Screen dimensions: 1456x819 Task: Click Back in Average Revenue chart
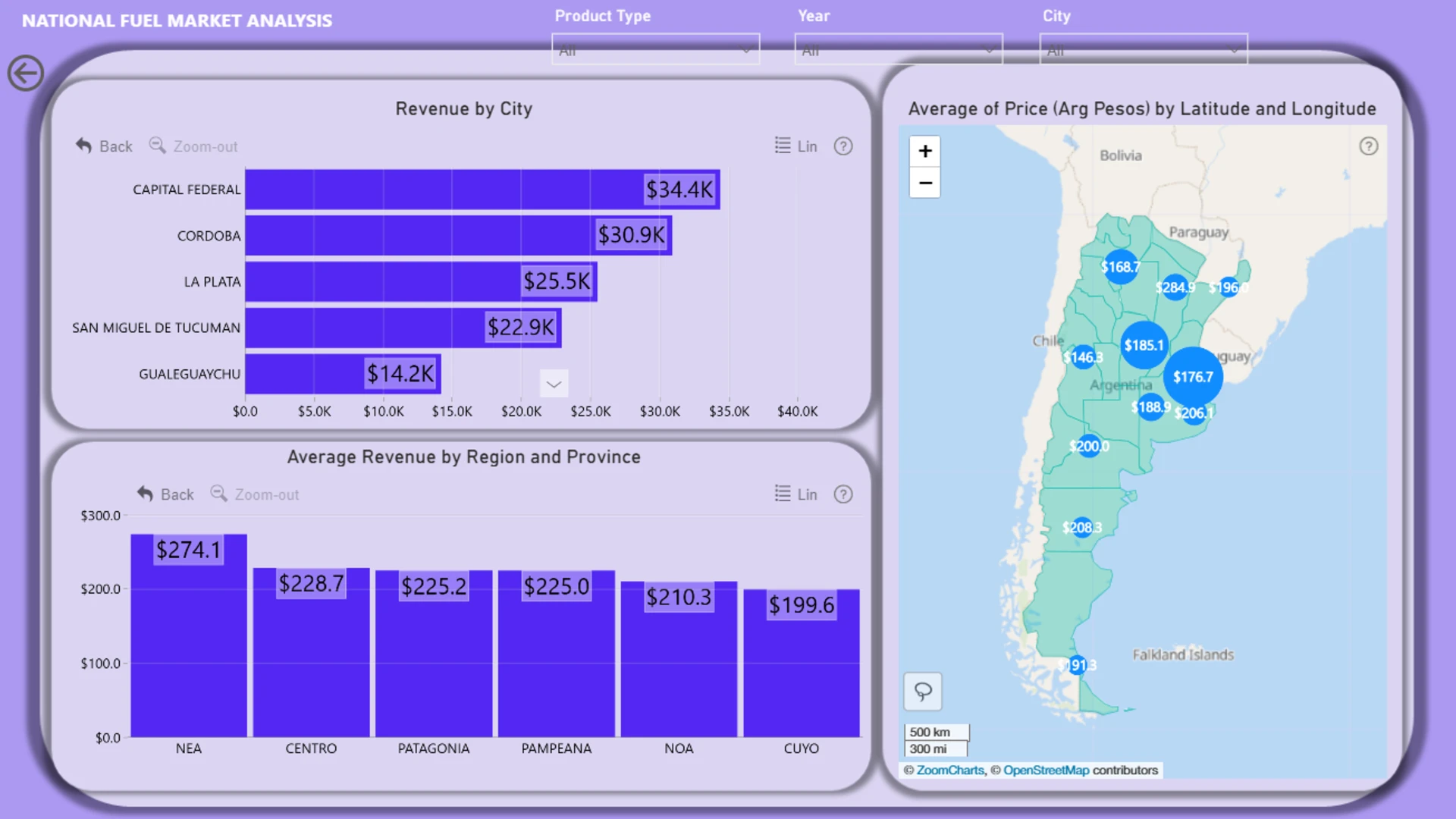click(165, 494)
